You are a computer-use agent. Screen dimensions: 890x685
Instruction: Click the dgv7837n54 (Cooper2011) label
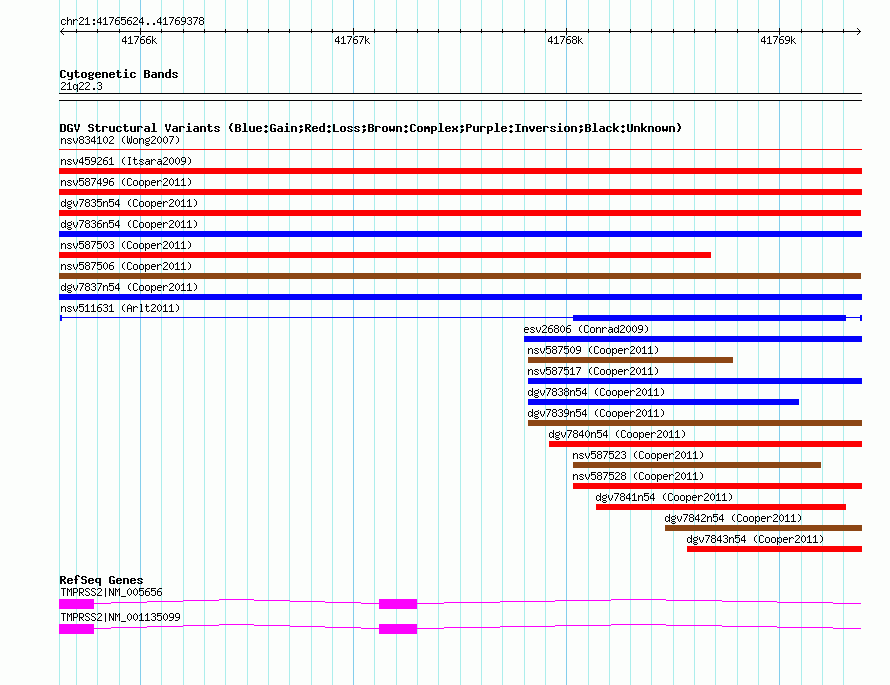(x=129, y=287)
